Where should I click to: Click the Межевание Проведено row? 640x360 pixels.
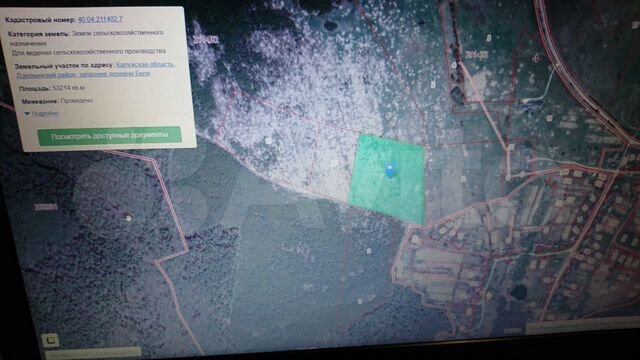[58, 101]
